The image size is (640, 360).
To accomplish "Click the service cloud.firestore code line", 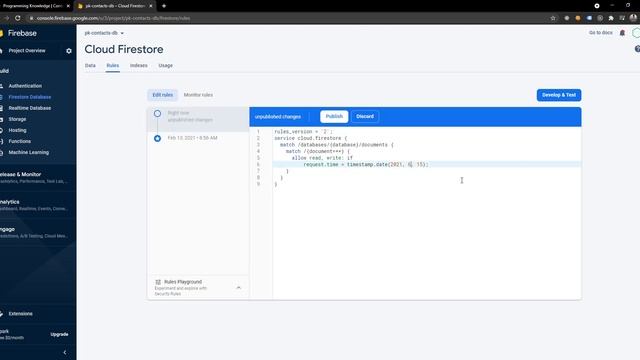I will (311, 138).
